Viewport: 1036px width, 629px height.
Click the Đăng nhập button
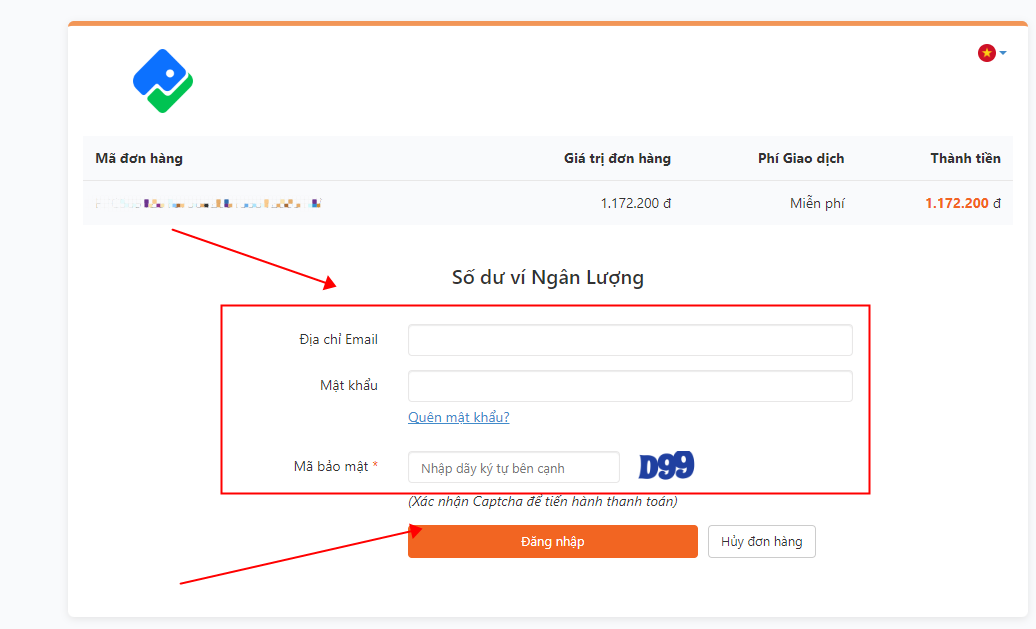(552, 541)
